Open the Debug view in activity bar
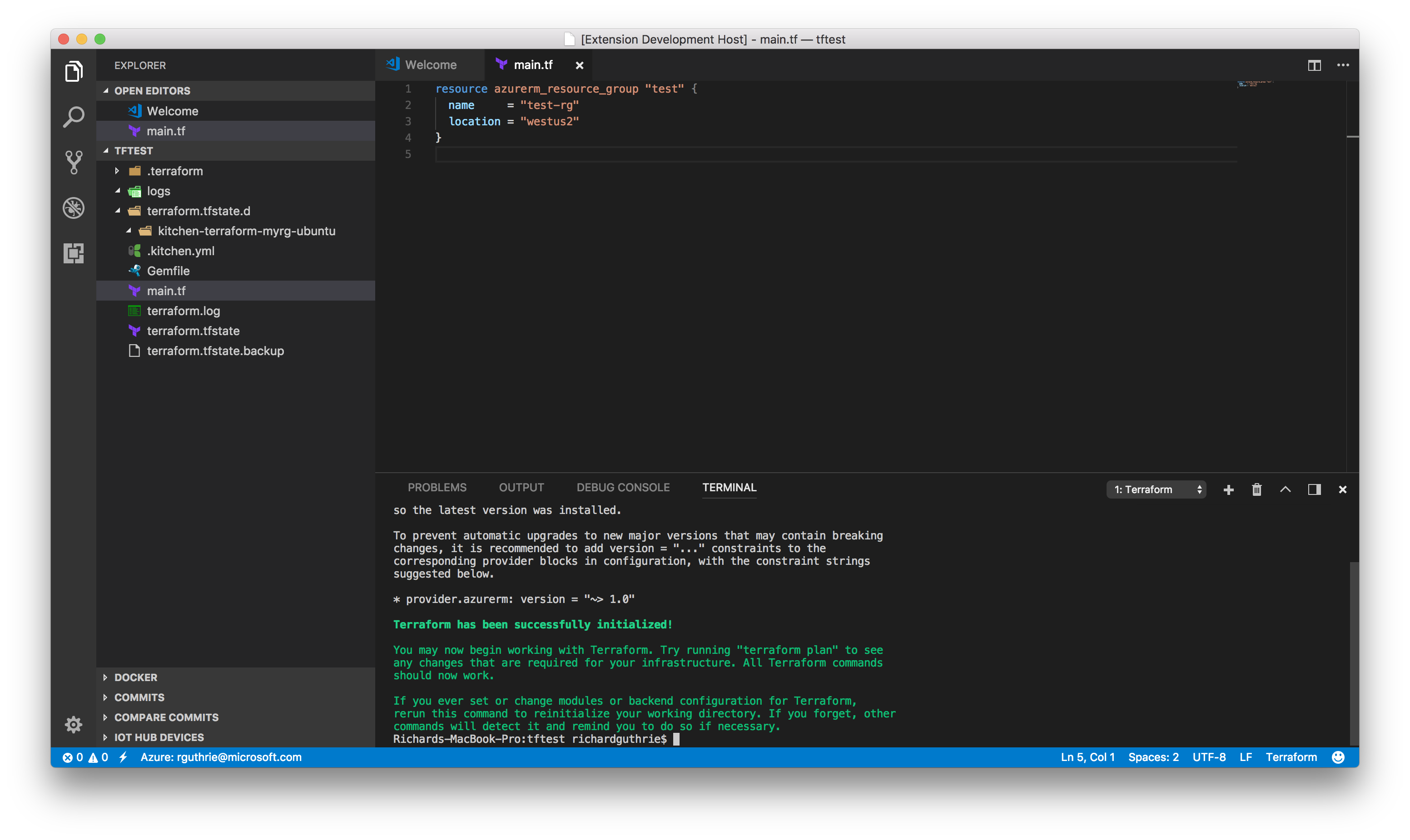The image size is (1410, 840). [74, 208]
